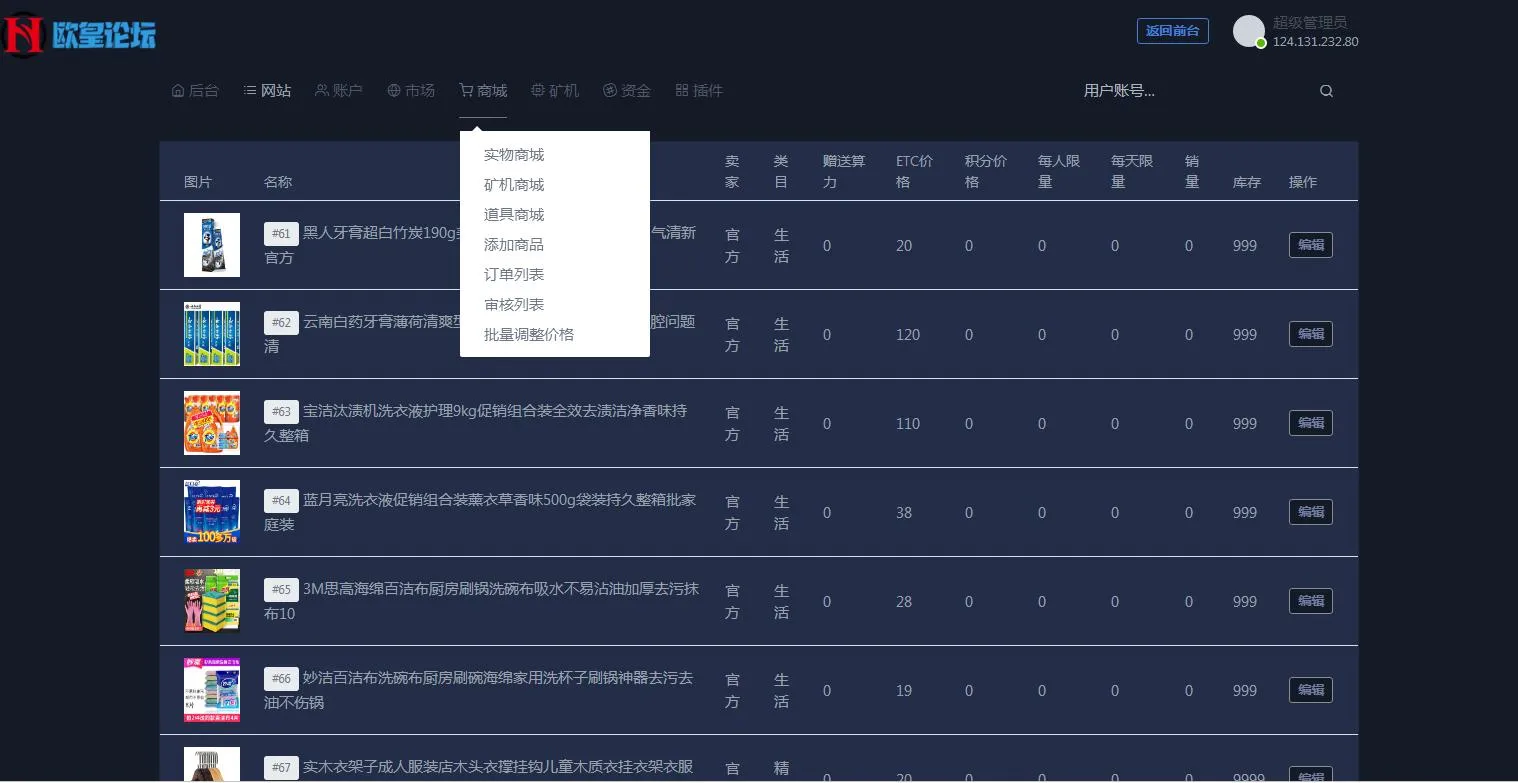Click ETC price 38 of product #64
This screenshot has width=1518, height=783.
[x=904, y=513]
